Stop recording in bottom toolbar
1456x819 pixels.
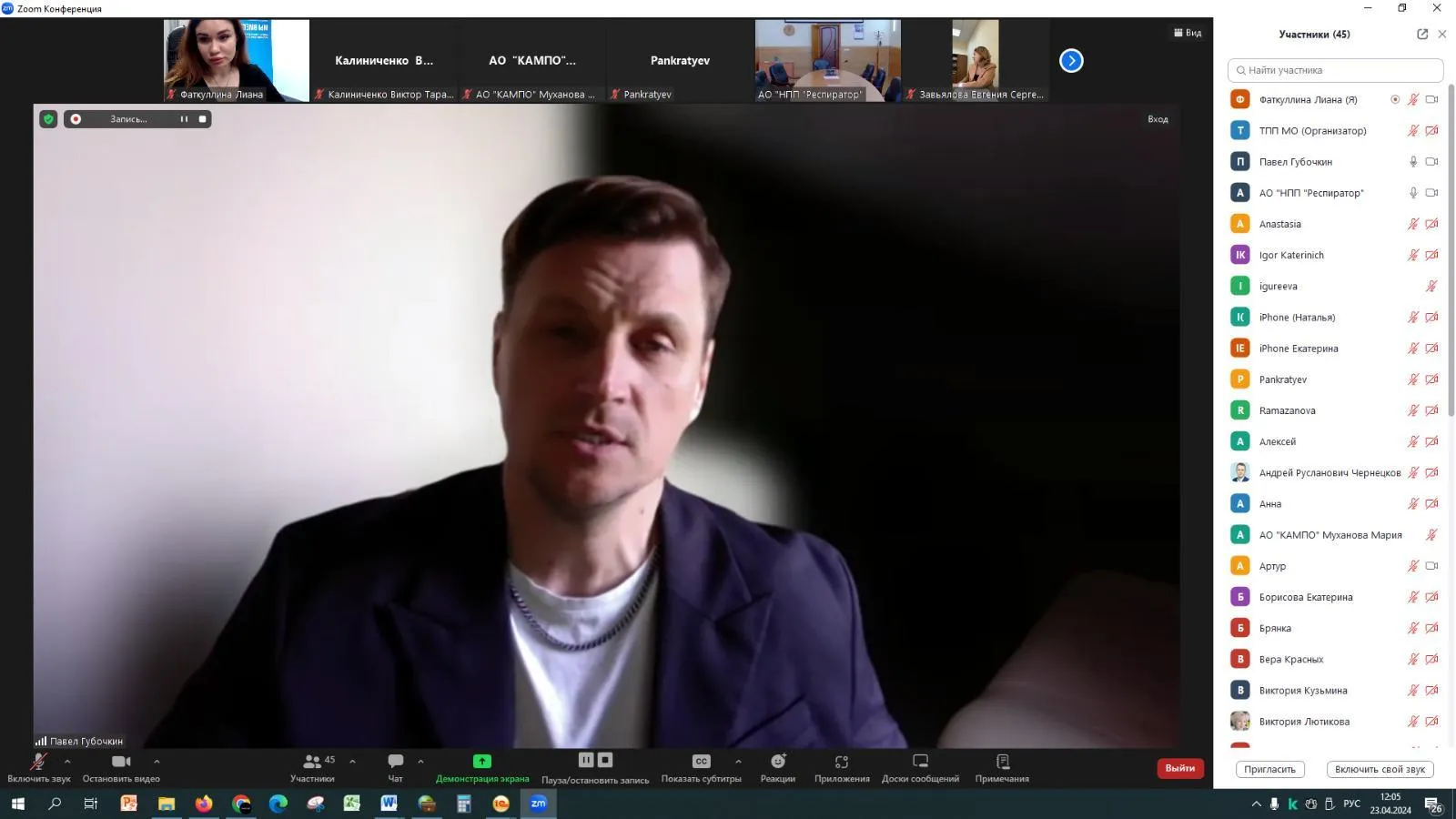tap(605, 760)
